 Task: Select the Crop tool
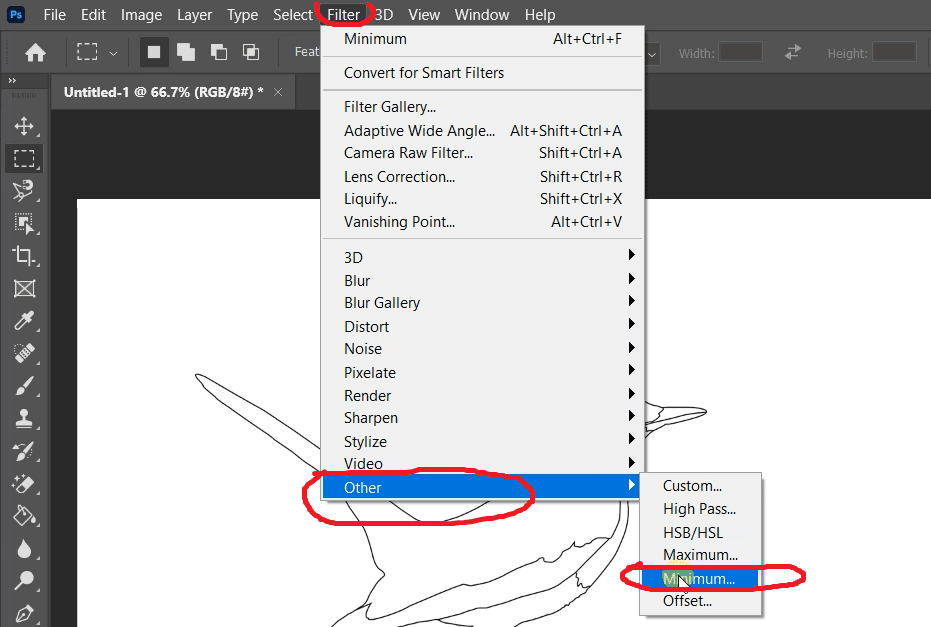[24, 256]
